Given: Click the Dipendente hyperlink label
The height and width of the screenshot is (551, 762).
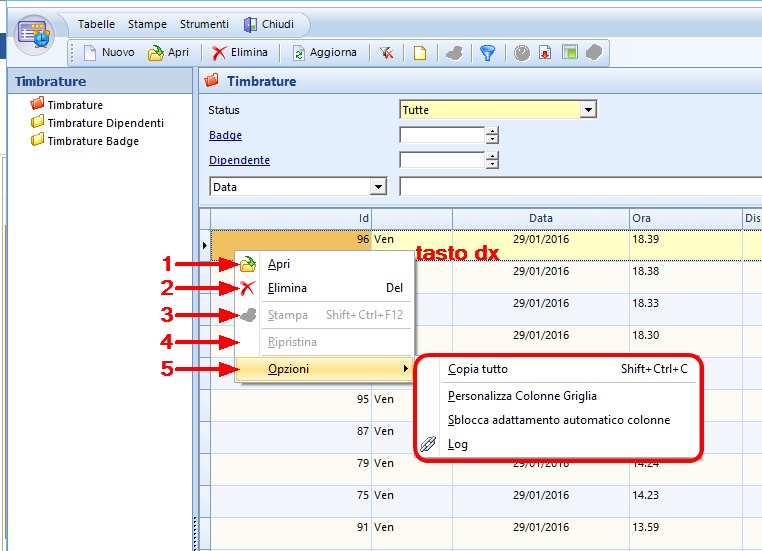Looking at the screenshot, I should coord(239,160).
